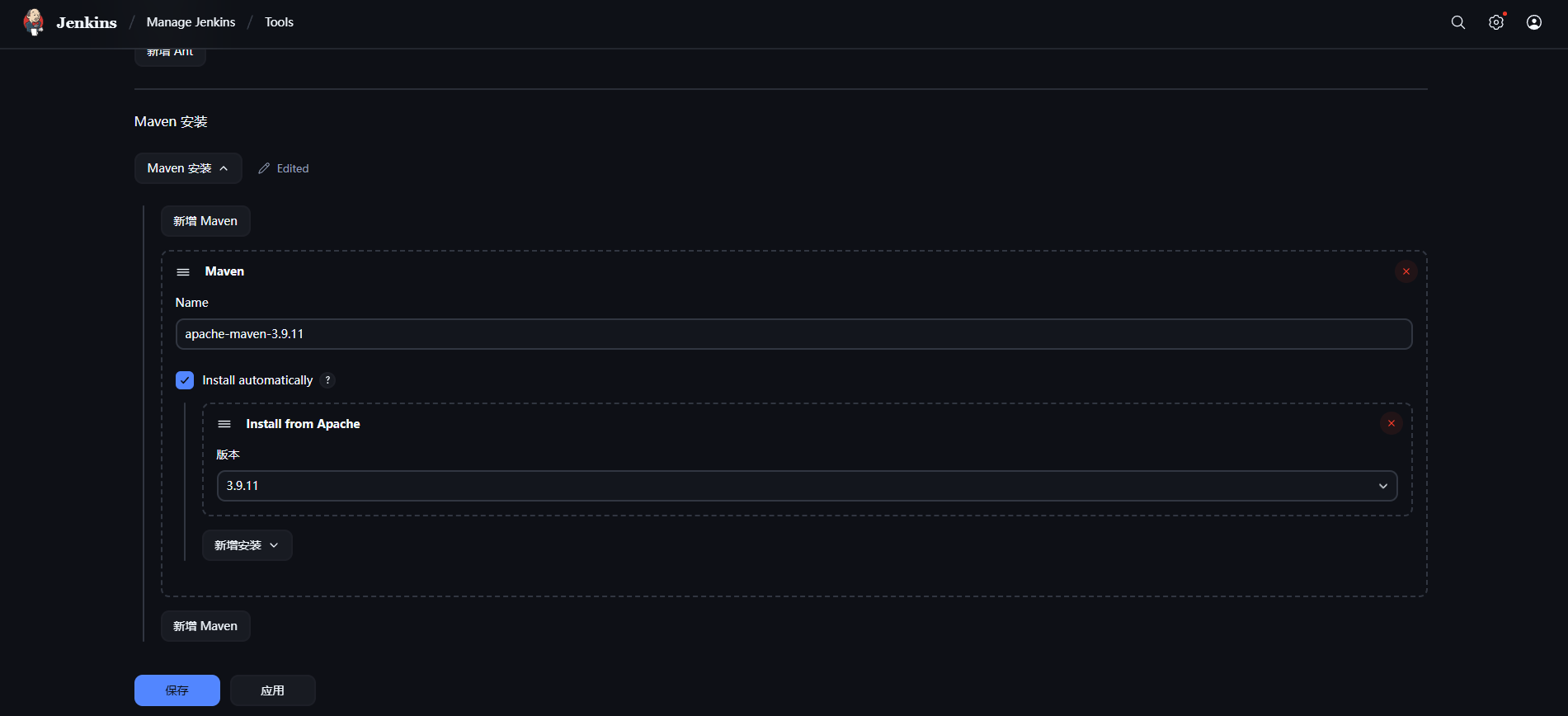Save settings with the 保存 button
This screenshot has height=716, width=1568.
coord(177,690)
